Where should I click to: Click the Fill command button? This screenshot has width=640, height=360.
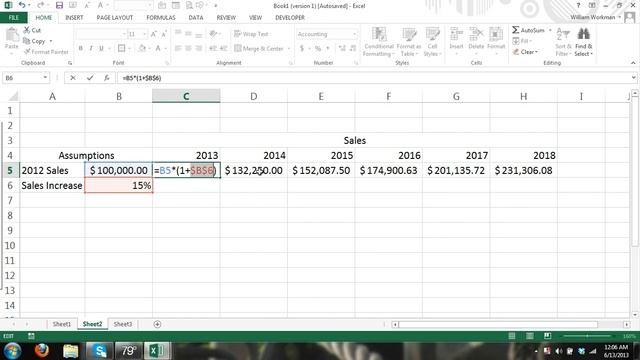coord(521,41)
